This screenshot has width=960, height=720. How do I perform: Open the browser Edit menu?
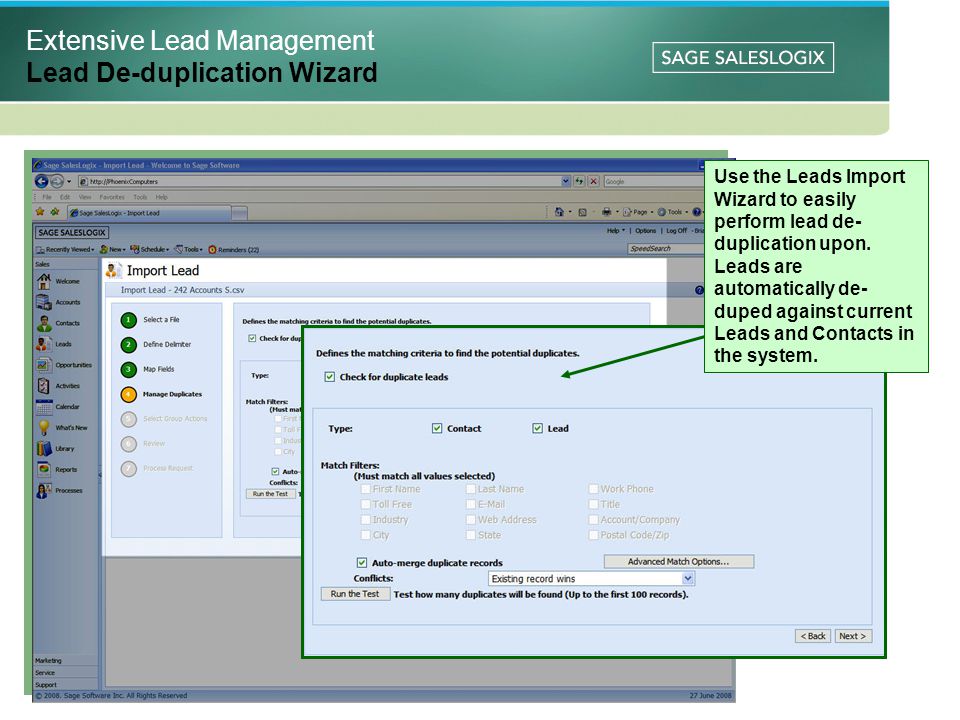coord(65,197)
